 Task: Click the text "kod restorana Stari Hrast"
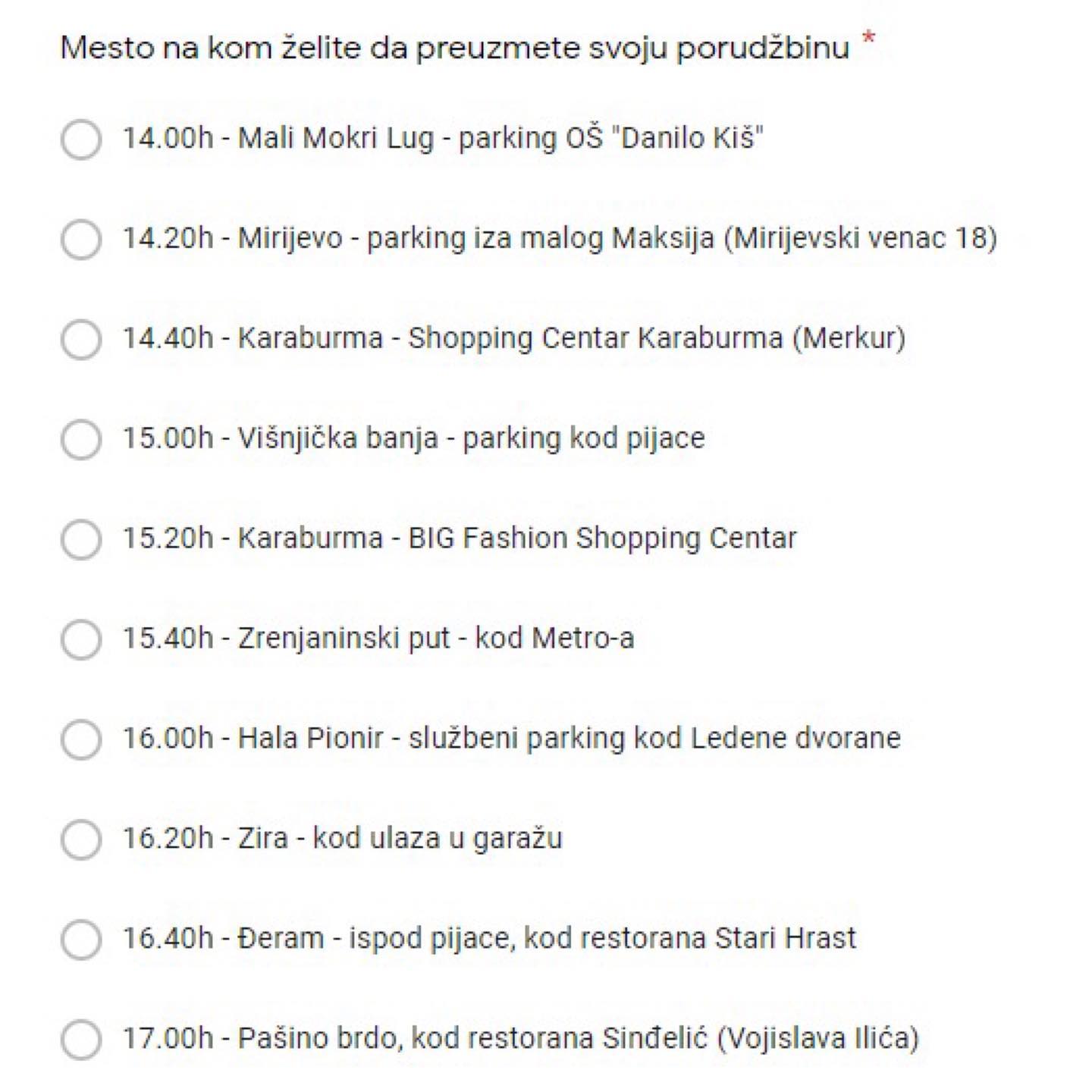pos(690,939)
